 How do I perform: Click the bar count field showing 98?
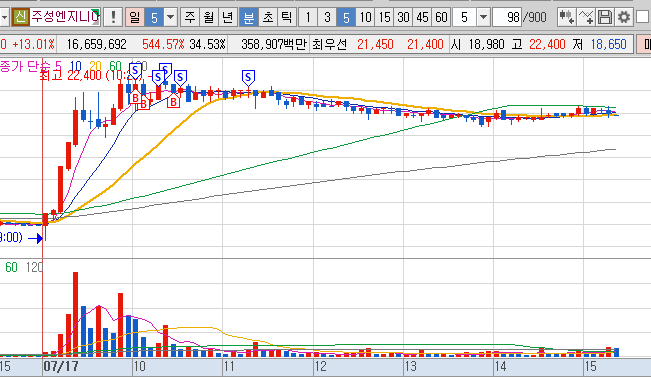click(507, 17)
